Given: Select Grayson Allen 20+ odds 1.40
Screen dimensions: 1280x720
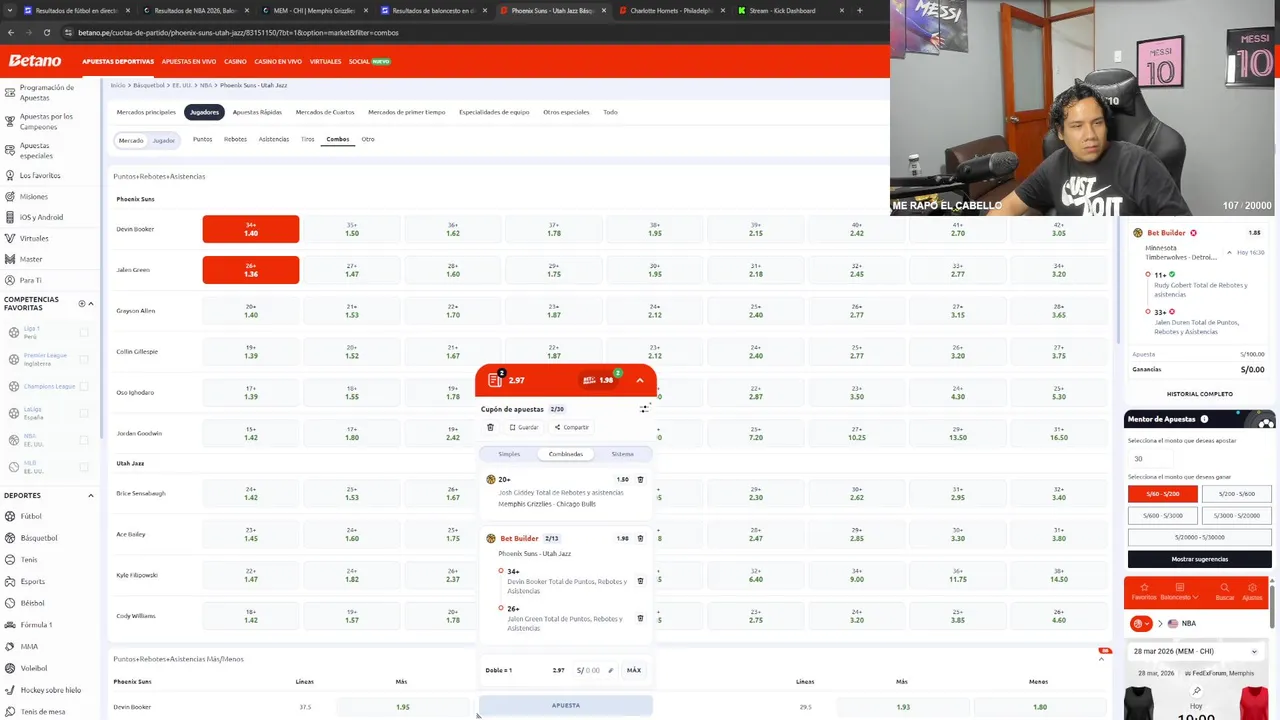Looking at the screenshot, I should [x=251, y=311].
